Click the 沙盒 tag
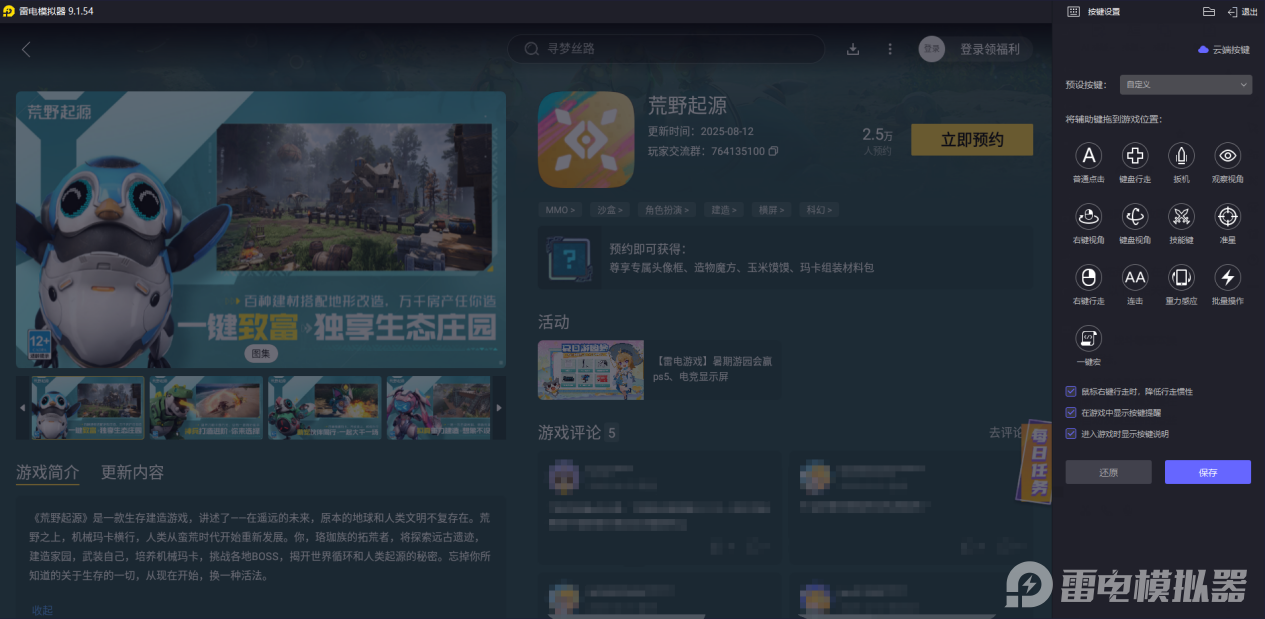The image size is (1265, 619). click(x=609, y=210)
